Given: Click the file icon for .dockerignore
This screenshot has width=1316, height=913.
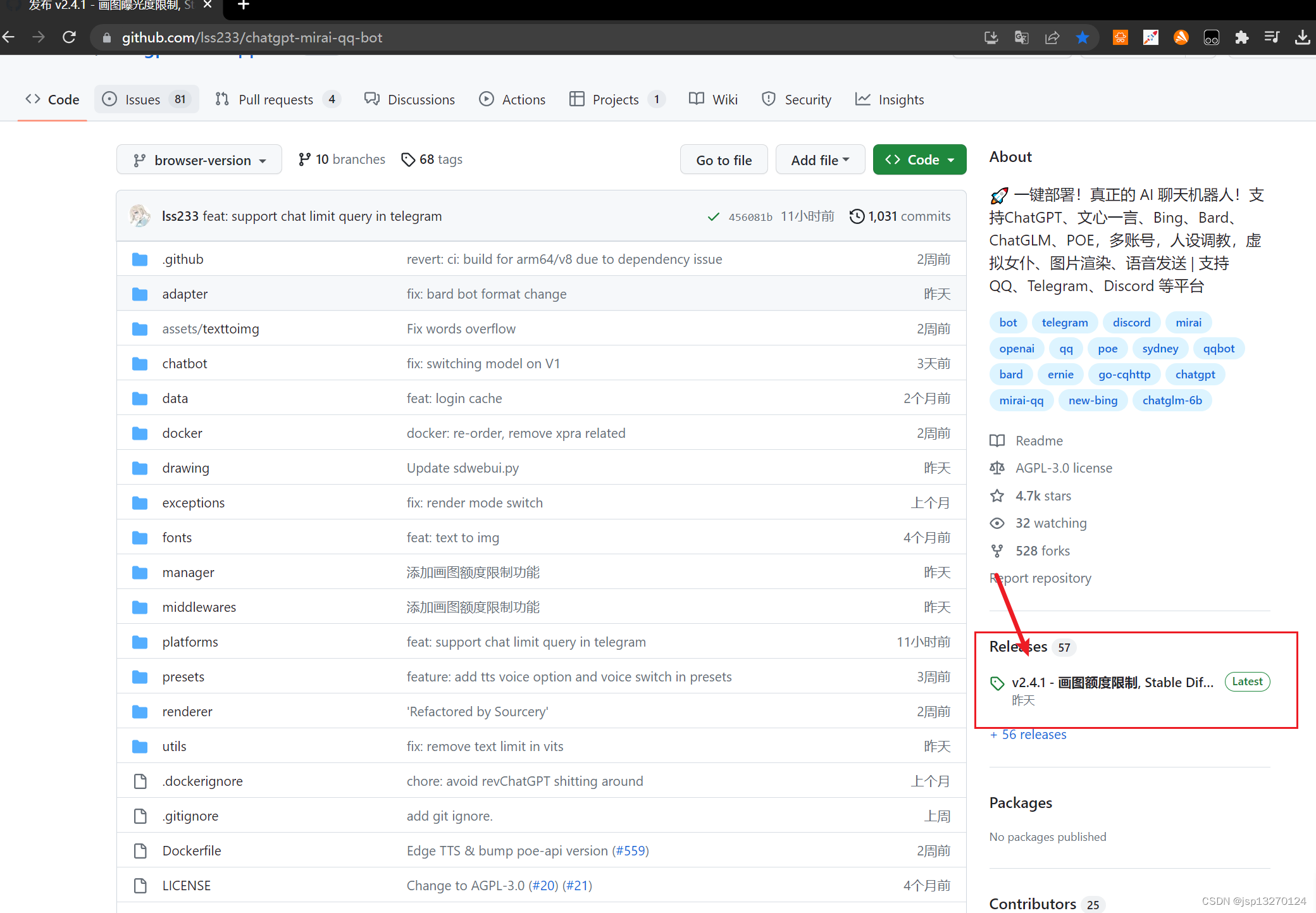Looking at the screenshot, I should click(140, 781).
